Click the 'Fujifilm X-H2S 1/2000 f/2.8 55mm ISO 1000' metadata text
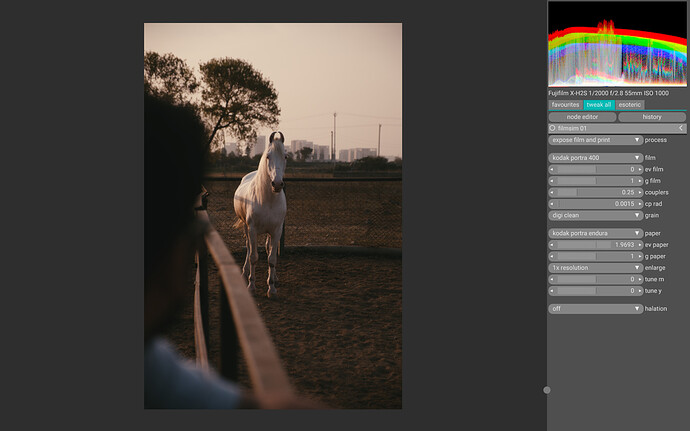 (609, 93)
